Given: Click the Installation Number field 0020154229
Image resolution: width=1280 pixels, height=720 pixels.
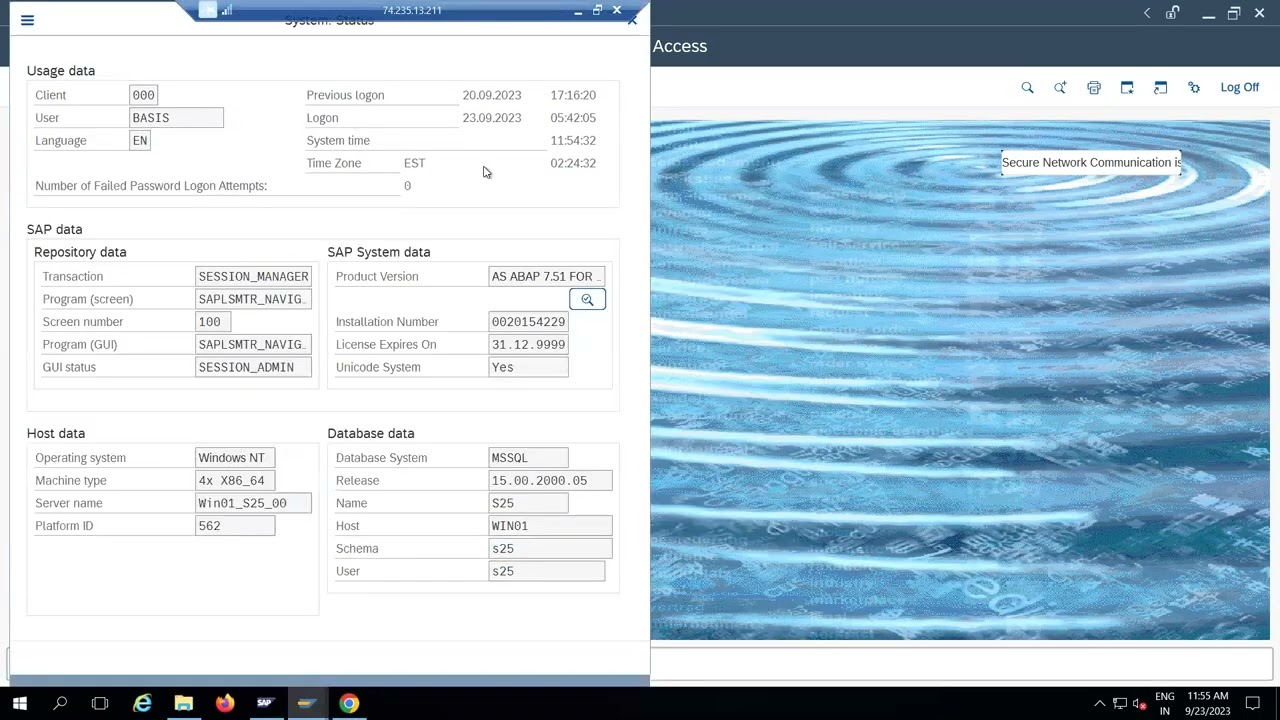Looking at the screenshot, I should [x=529, y=322].
